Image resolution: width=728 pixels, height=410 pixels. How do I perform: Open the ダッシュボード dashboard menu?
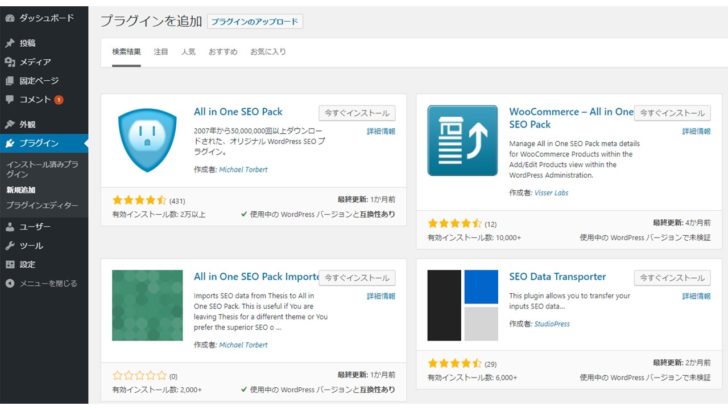44,18
